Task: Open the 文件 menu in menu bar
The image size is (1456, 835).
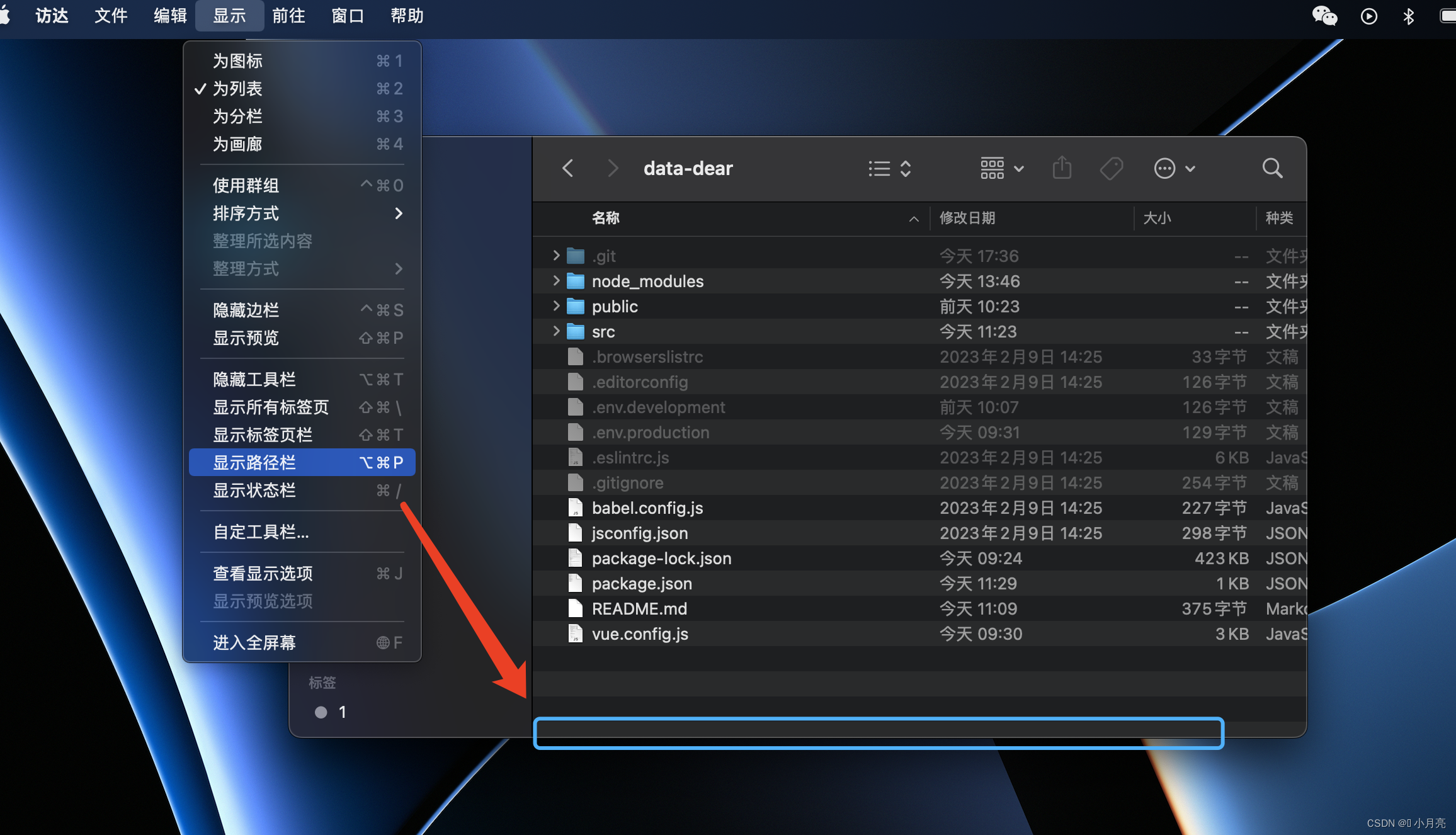Action: (x=111, y=16)
